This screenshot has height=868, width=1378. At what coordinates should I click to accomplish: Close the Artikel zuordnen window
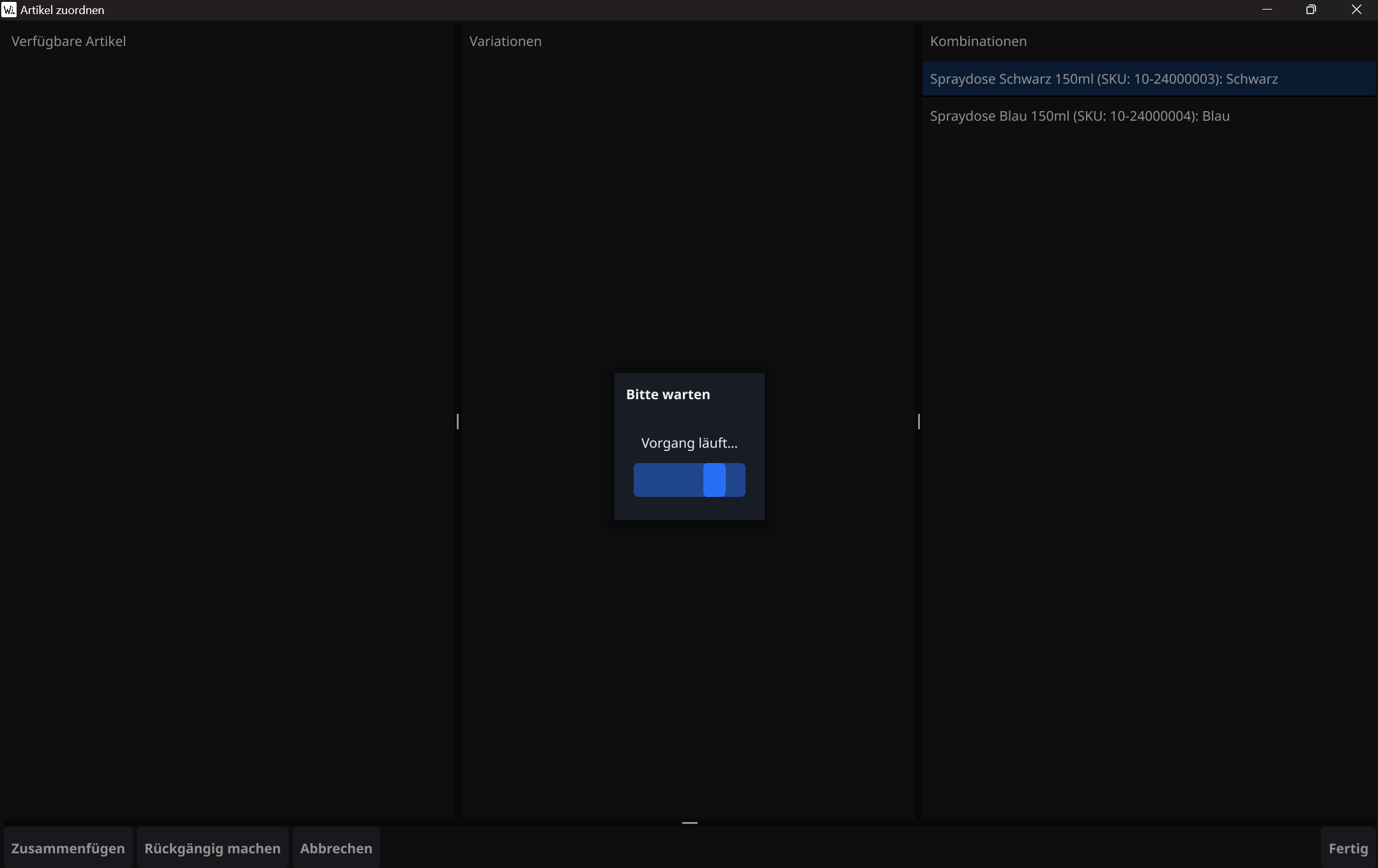tap(1356, 10)
